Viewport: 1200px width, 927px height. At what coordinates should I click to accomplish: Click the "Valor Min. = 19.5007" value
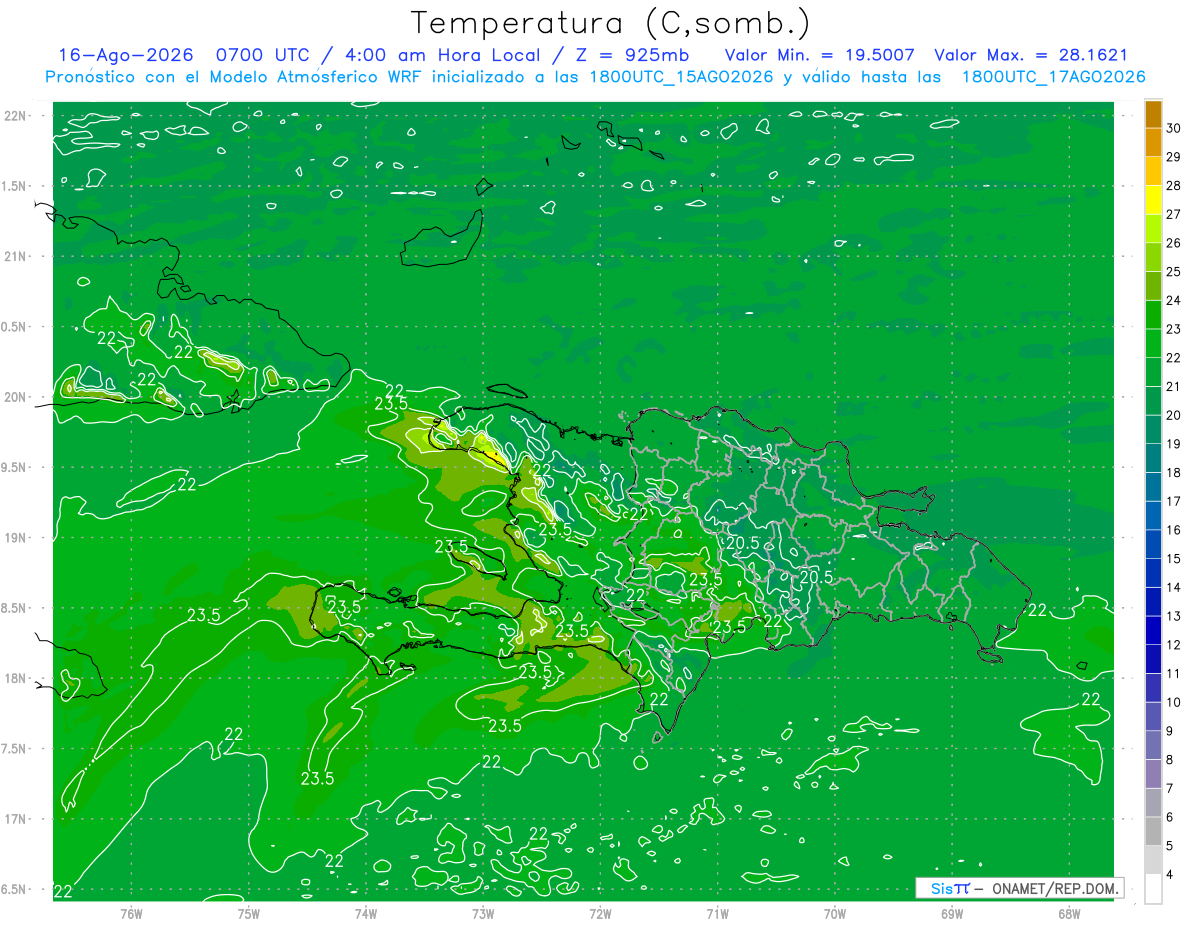[x=819, y=55]
